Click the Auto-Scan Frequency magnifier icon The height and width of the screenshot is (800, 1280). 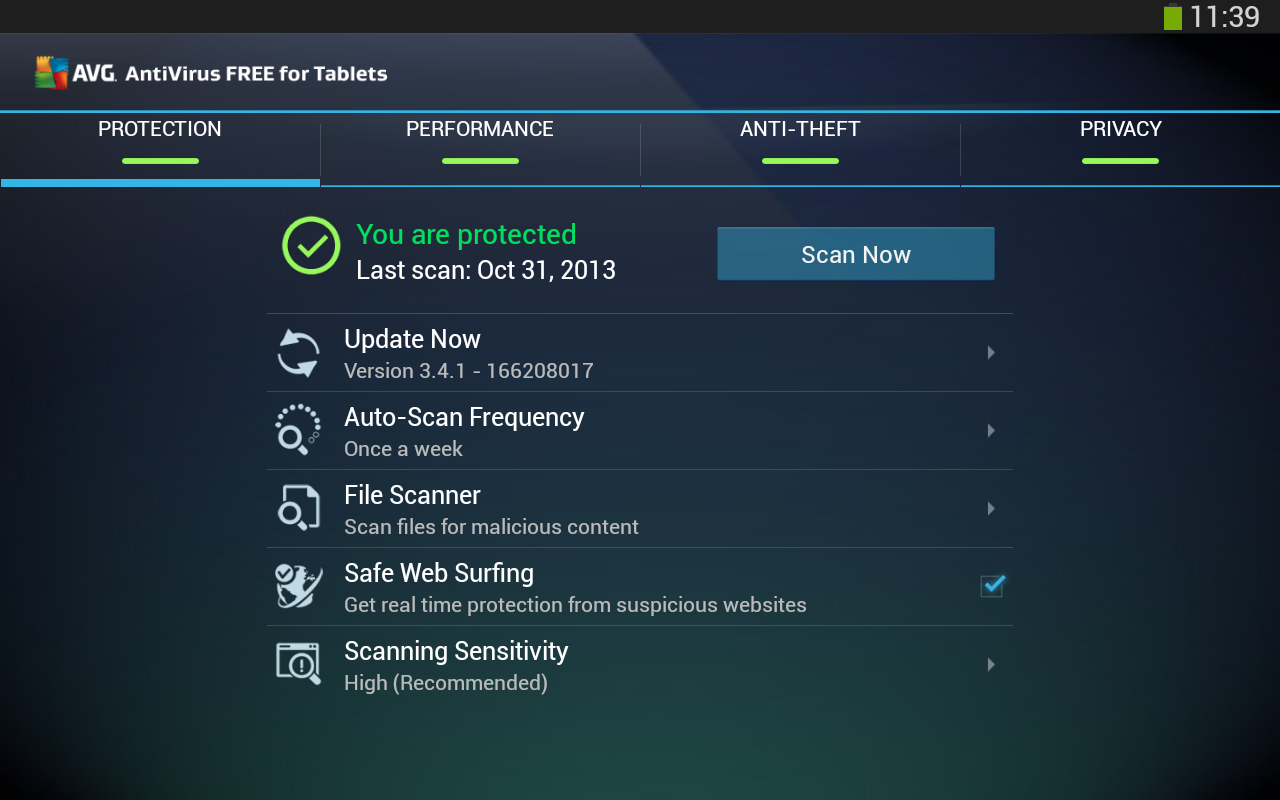point(298,430)
